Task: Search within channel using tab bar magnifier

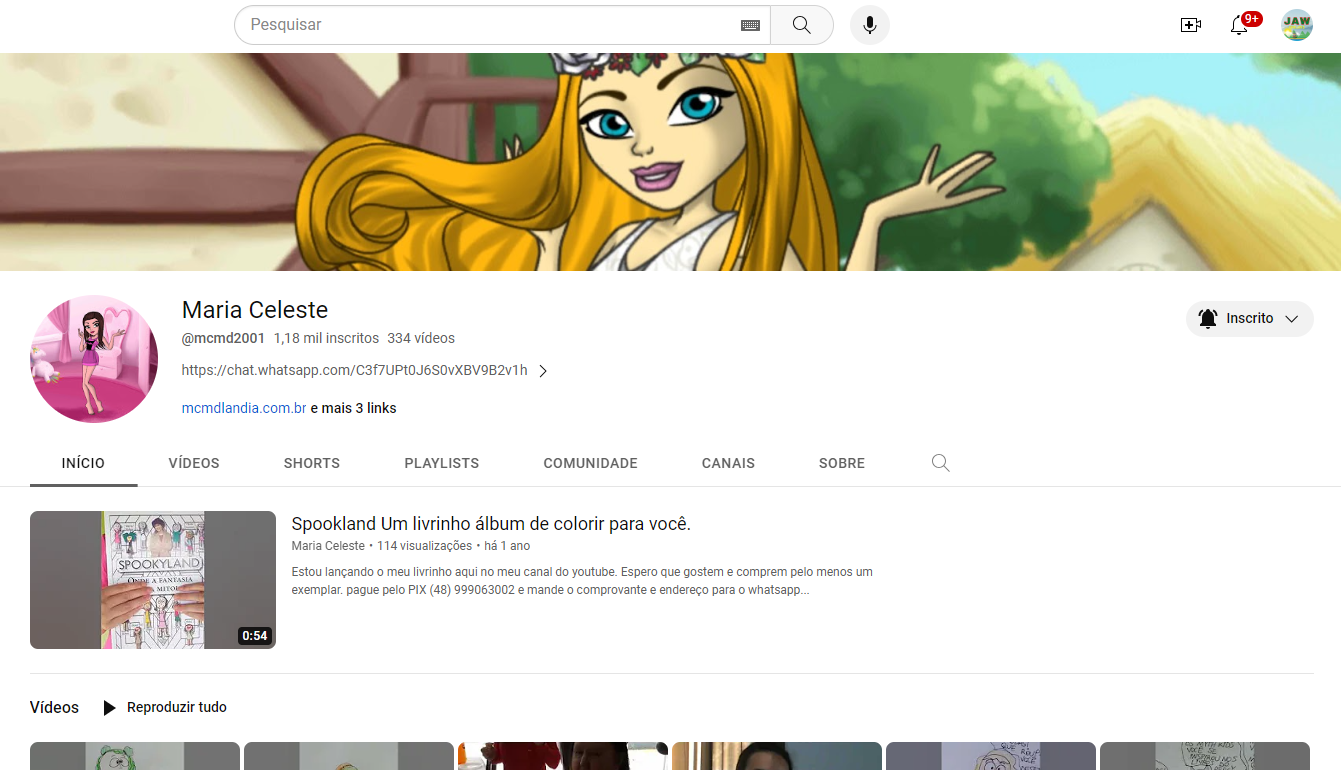Action: tap(940, 463)
